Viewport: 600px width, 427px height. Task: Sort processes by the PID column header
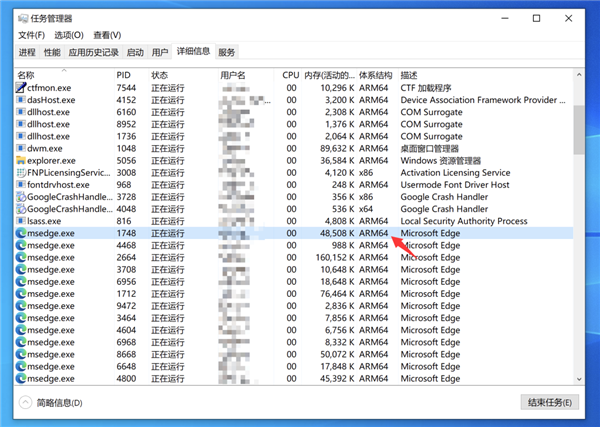point(123,75)
